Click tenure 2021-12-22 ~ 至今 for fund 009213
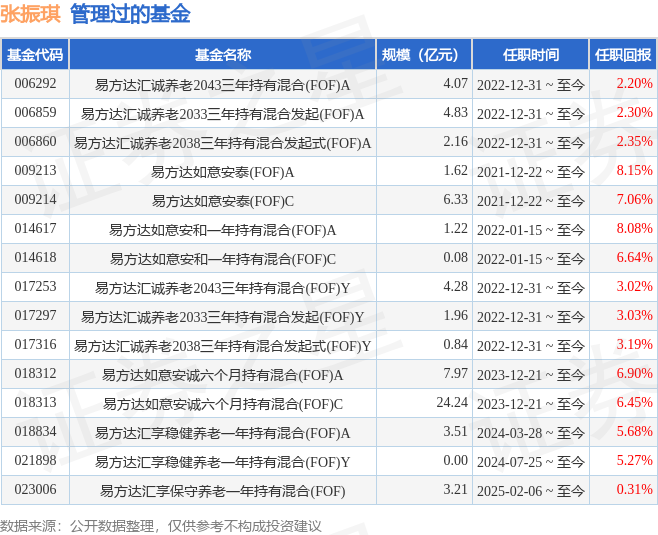Image resolution: width=658 pixels, height=535 pixels. coord(531,172)
